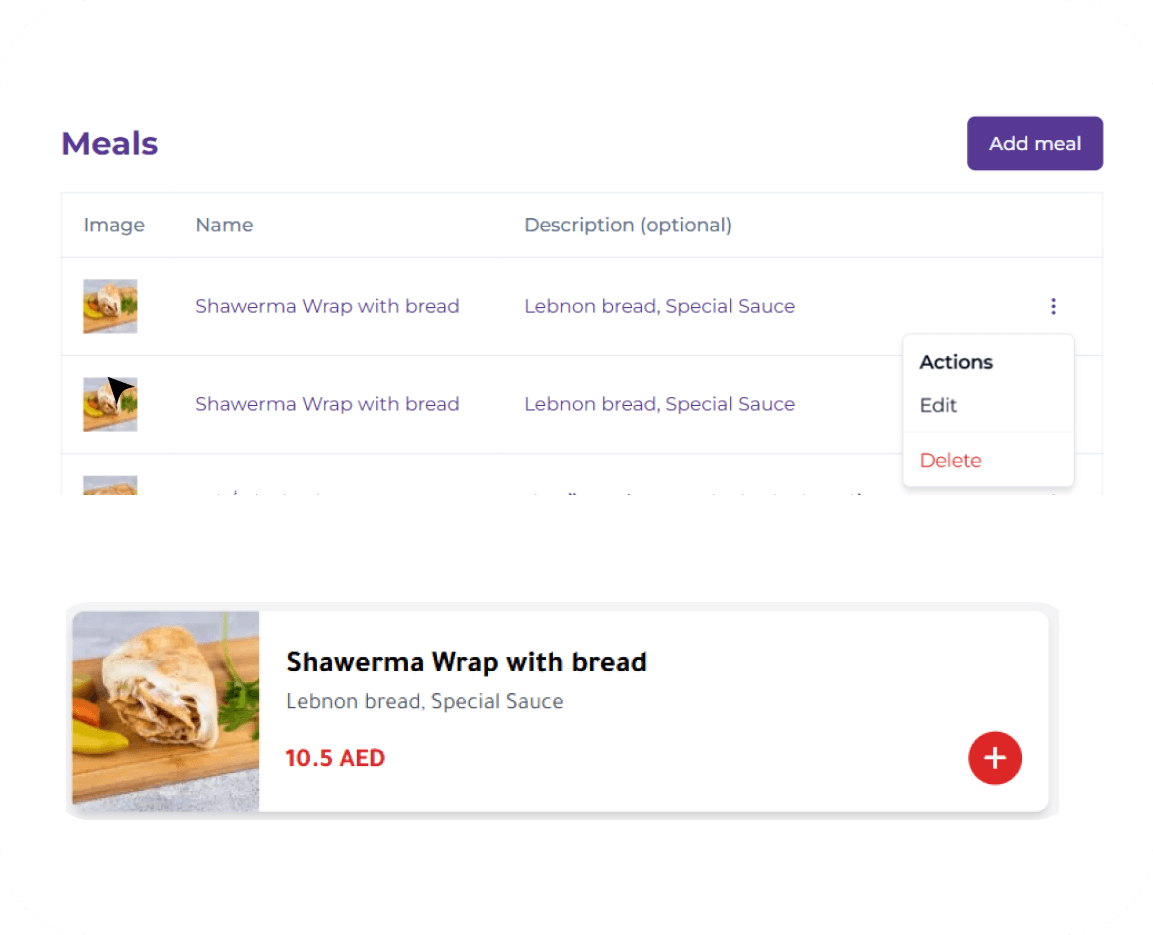This screenshot has width=1153, height=935.
Task: Click the Actions heading in the popup menu
Action: [x=956, y=362]
